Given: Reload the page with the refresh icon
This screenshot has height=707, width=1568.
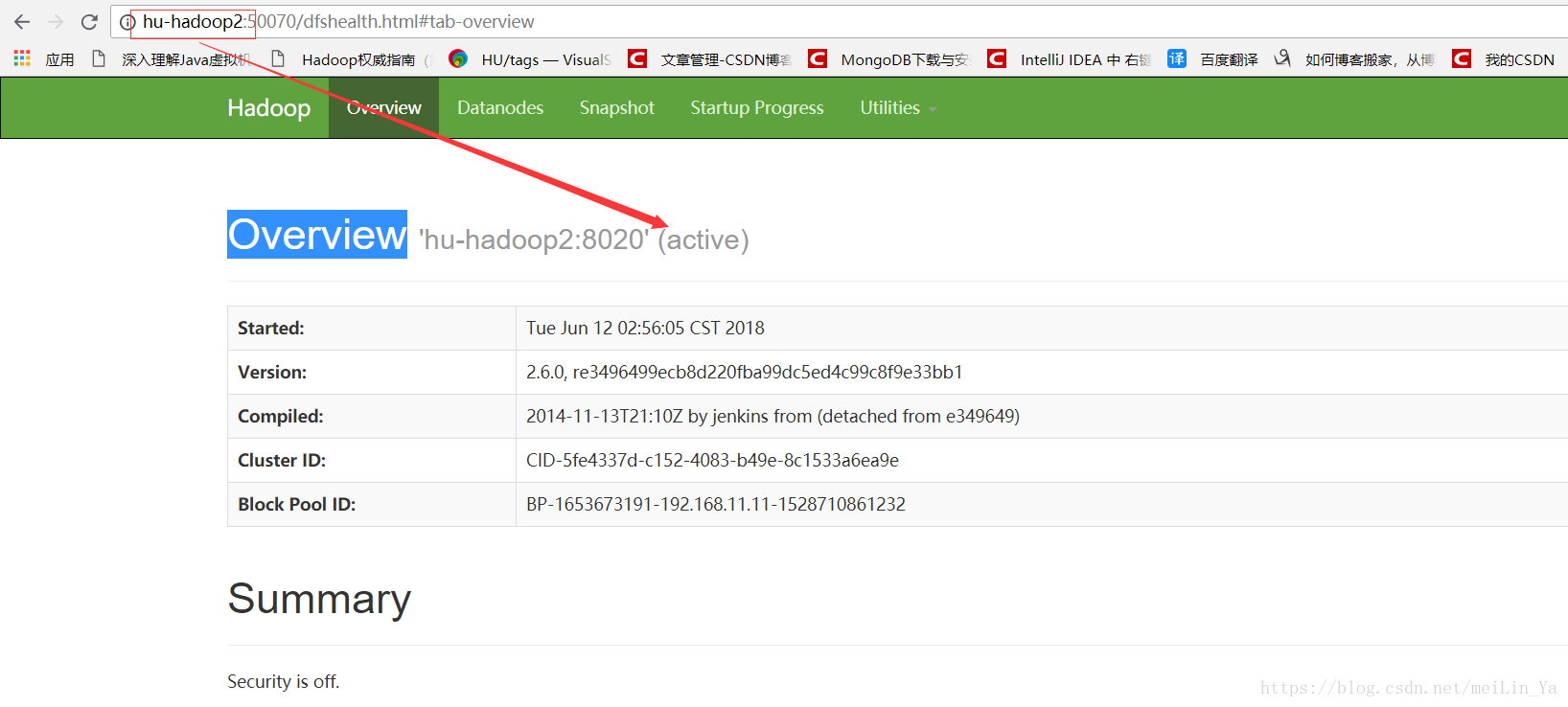Looking at the screenshot, I should [89, 21].
